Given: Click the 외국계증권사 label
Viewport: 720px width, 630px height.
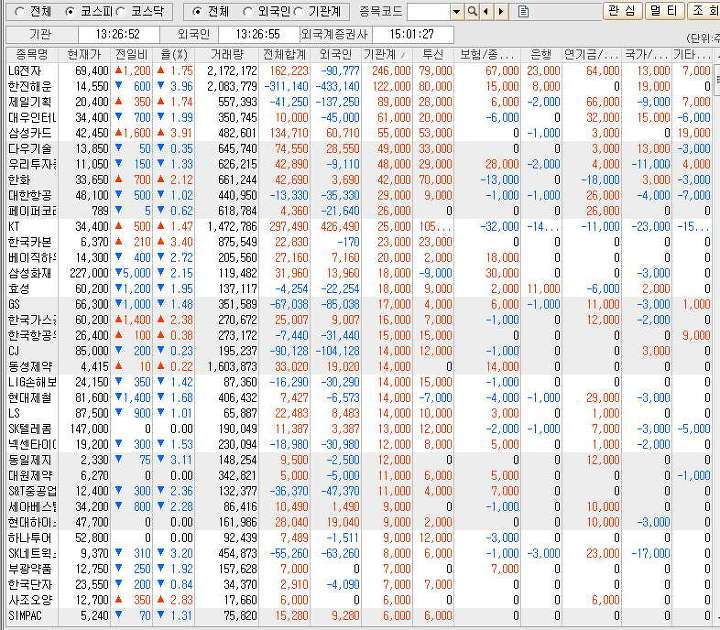Looking at the screenshot, I should (x=334, y=34).
